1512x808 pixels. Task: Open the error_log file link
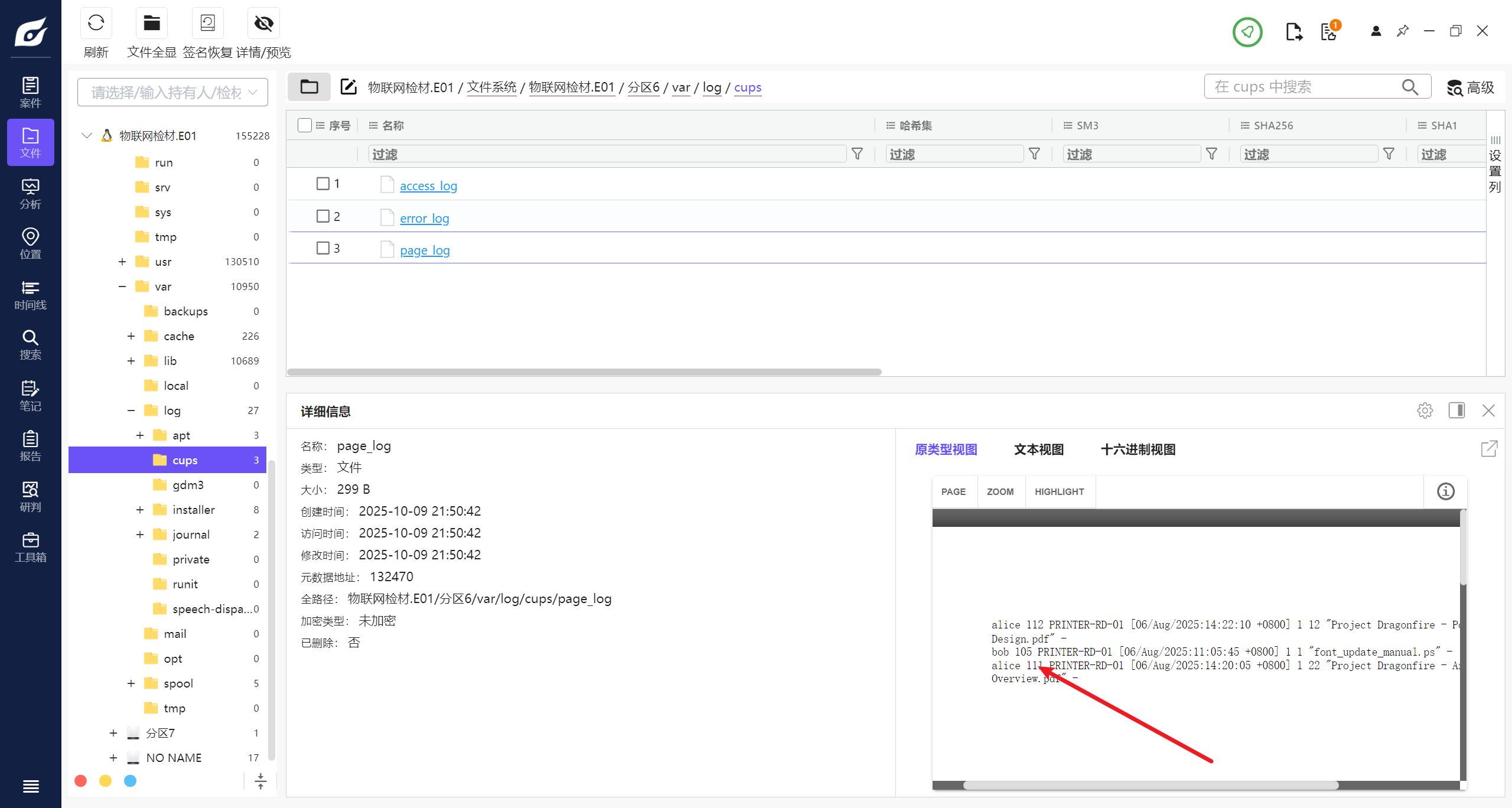[x=424, y=219]
